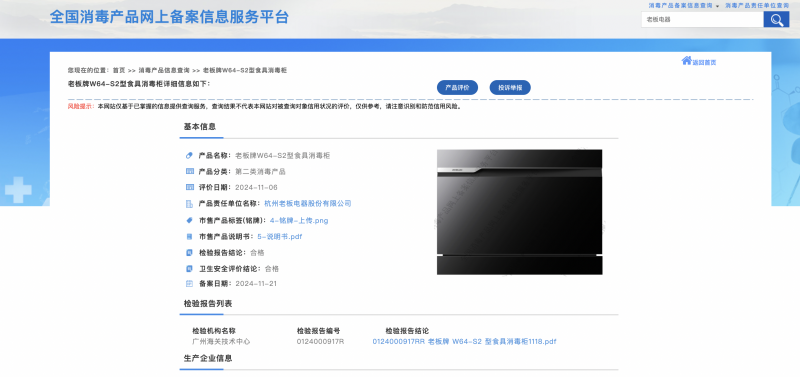
Task: Open the 4-铭牌-上传.png file link
Action: point(299,221)
